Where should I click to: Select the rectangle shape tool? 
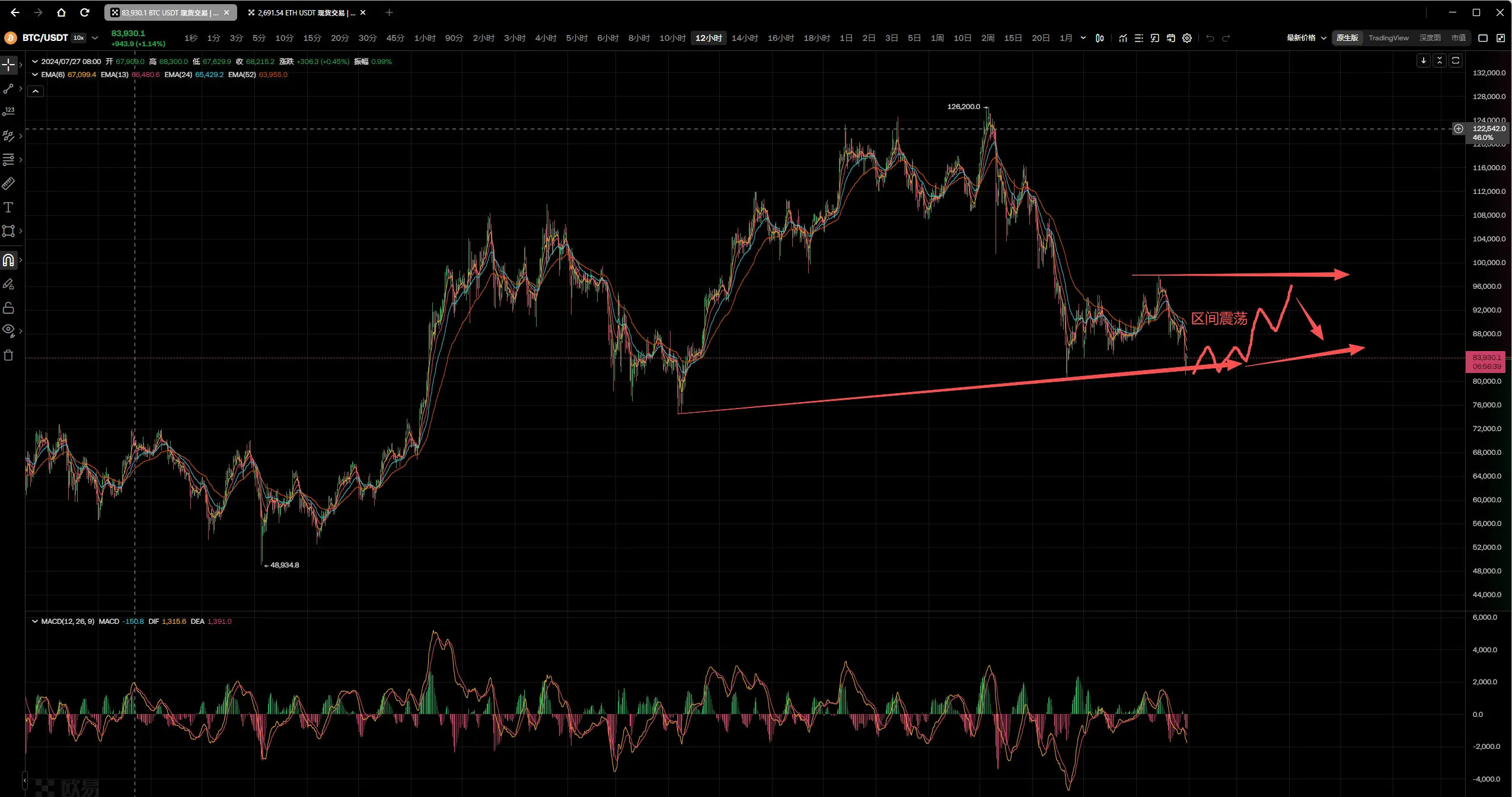pos(8,231)
